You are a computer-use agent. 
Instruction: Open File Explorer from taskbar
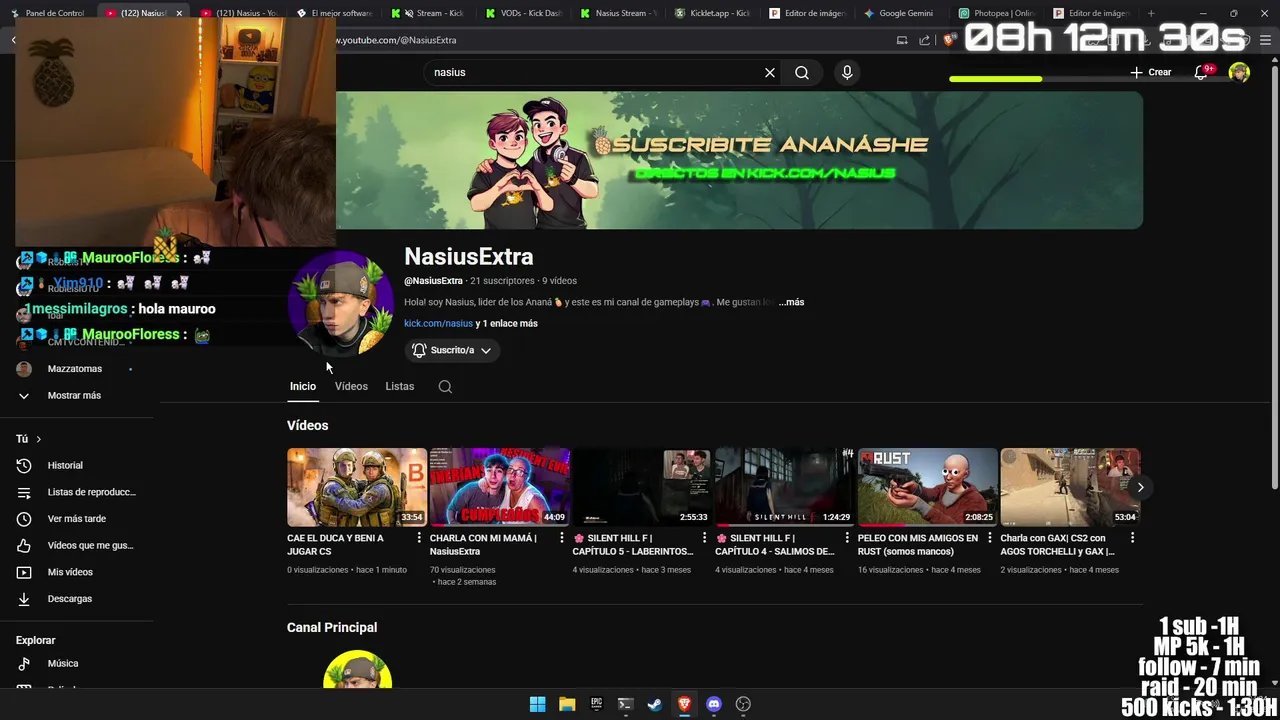click(567, 704)
